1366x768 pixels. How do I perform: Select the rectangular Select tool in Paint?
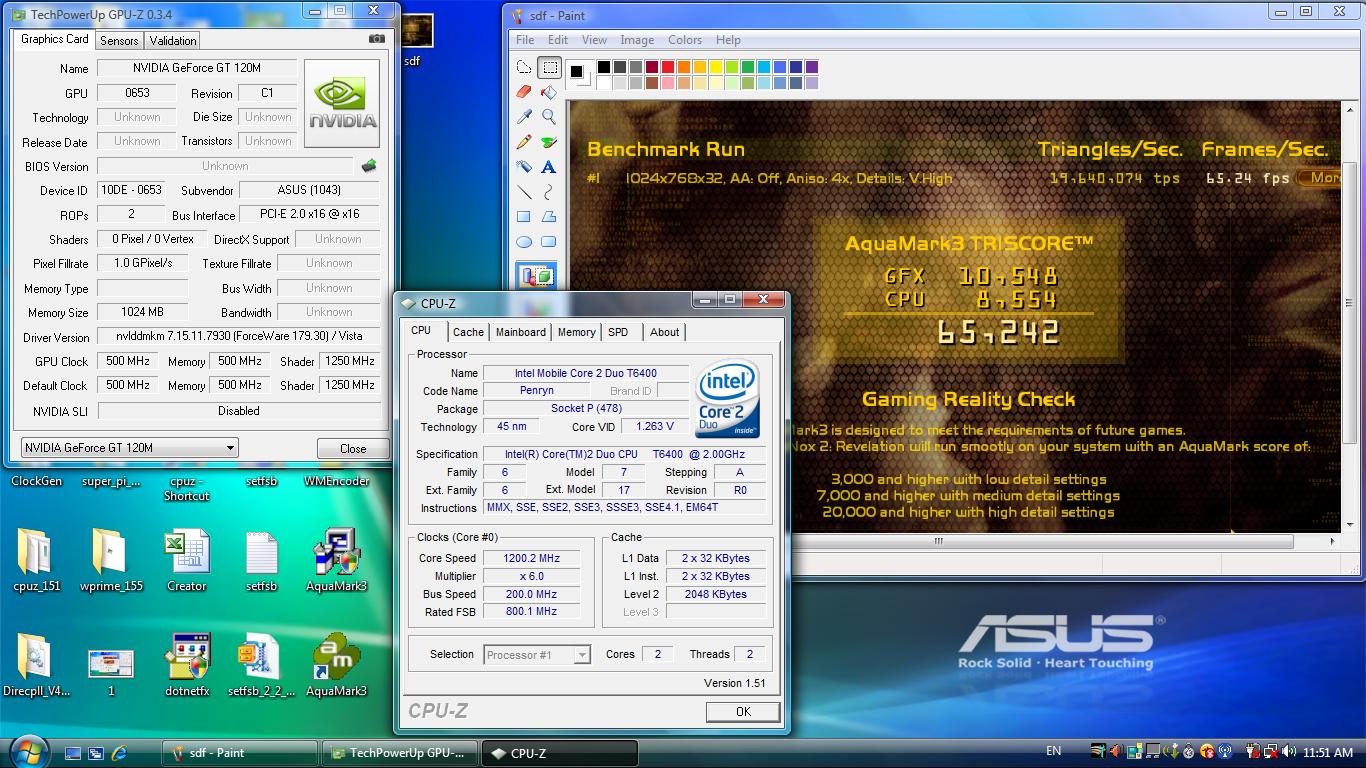[x=549, y=68]
